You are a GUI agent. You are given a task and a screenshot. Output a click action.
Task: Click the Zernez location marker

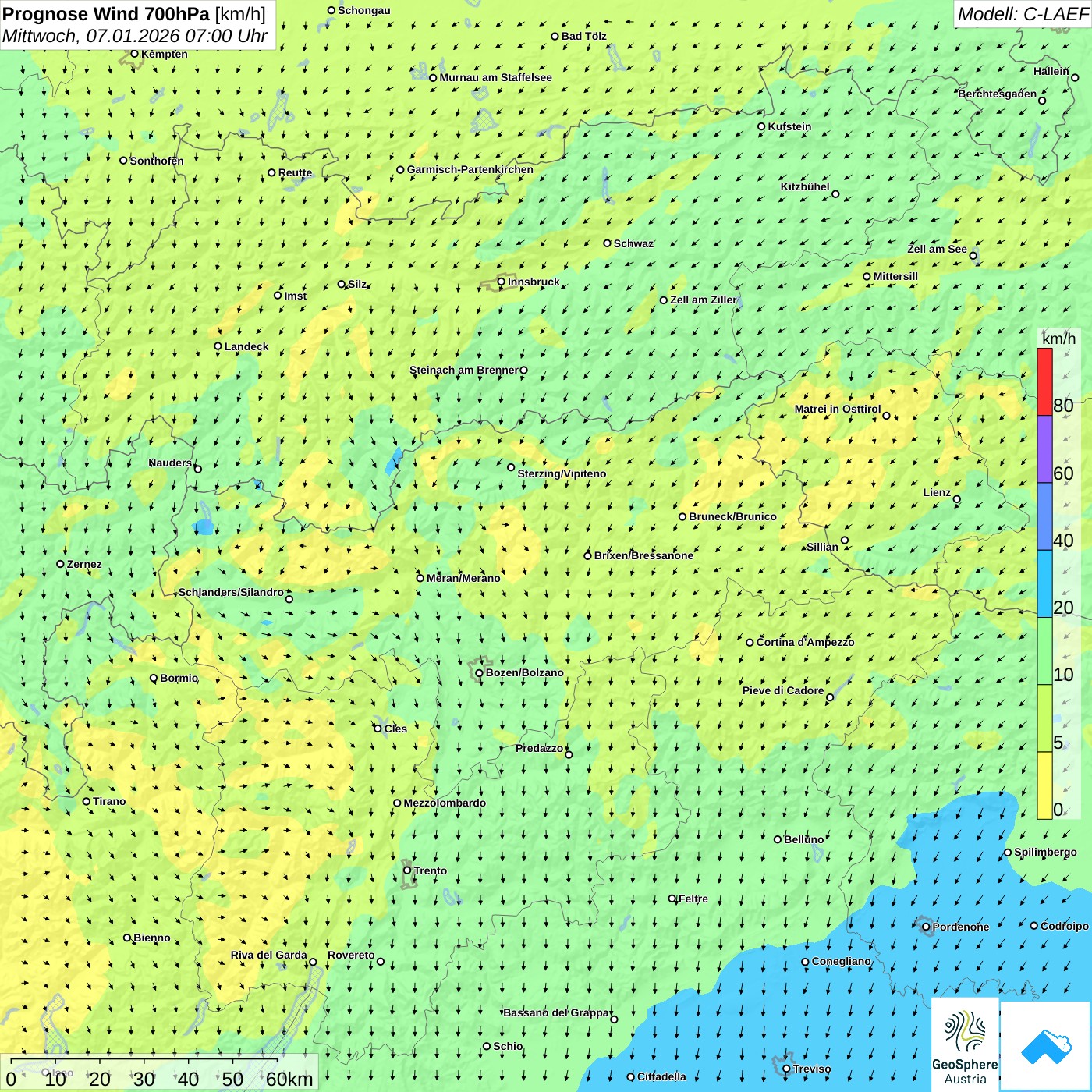pos(61,564)
